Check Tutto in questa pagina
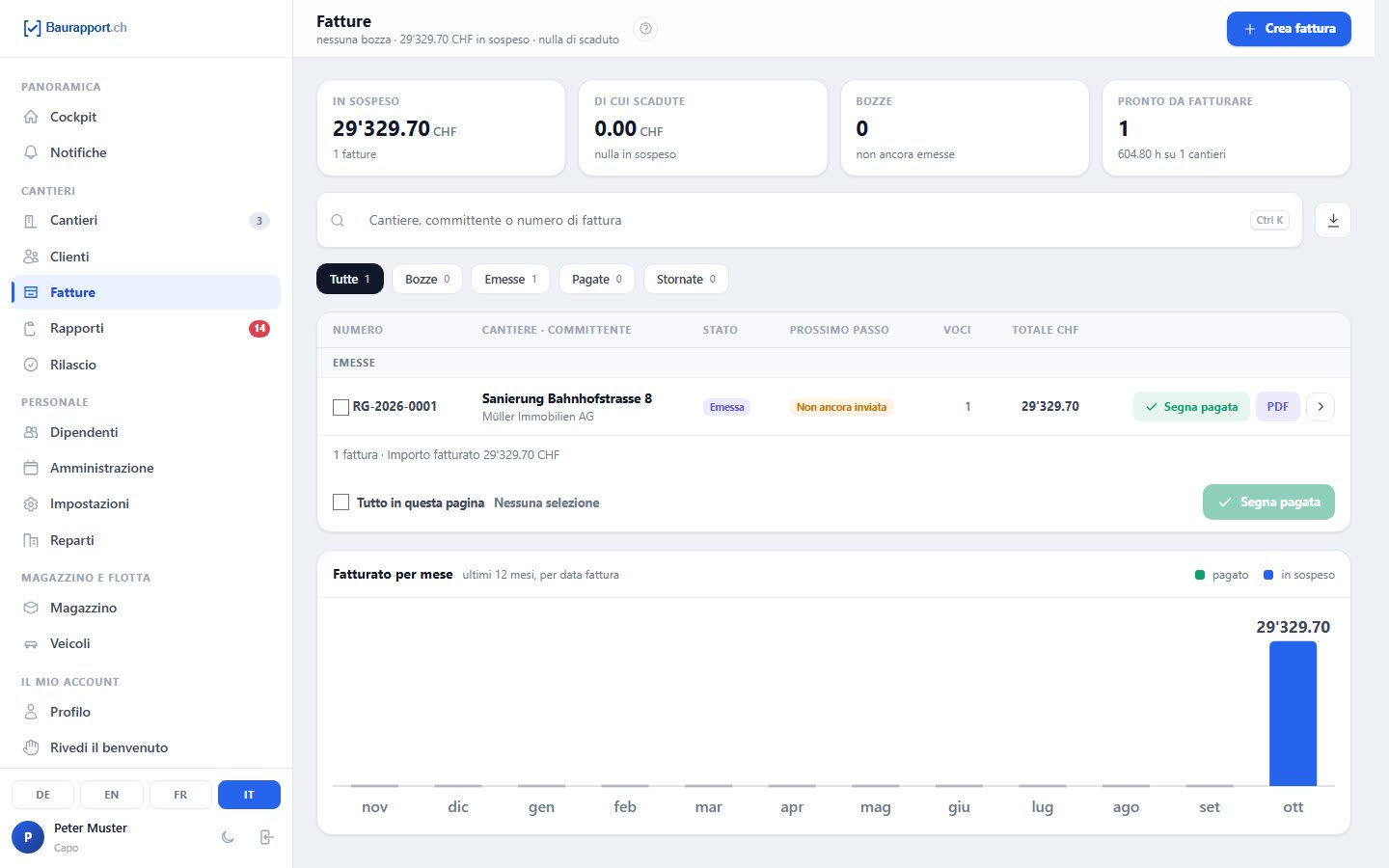Viewport: 1389px width, 868px height. (x=340, y=502)
